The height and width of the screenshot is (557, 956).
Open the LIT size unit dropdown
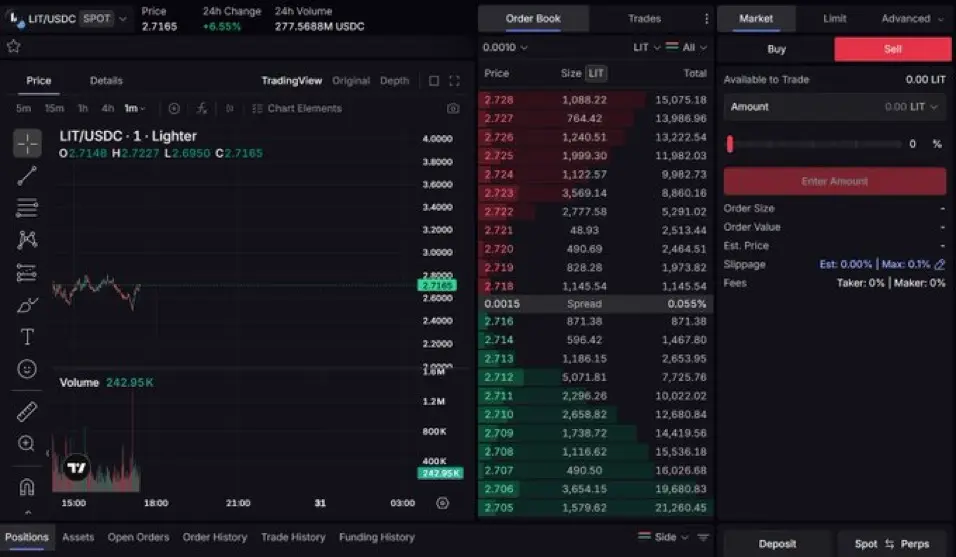646,47
